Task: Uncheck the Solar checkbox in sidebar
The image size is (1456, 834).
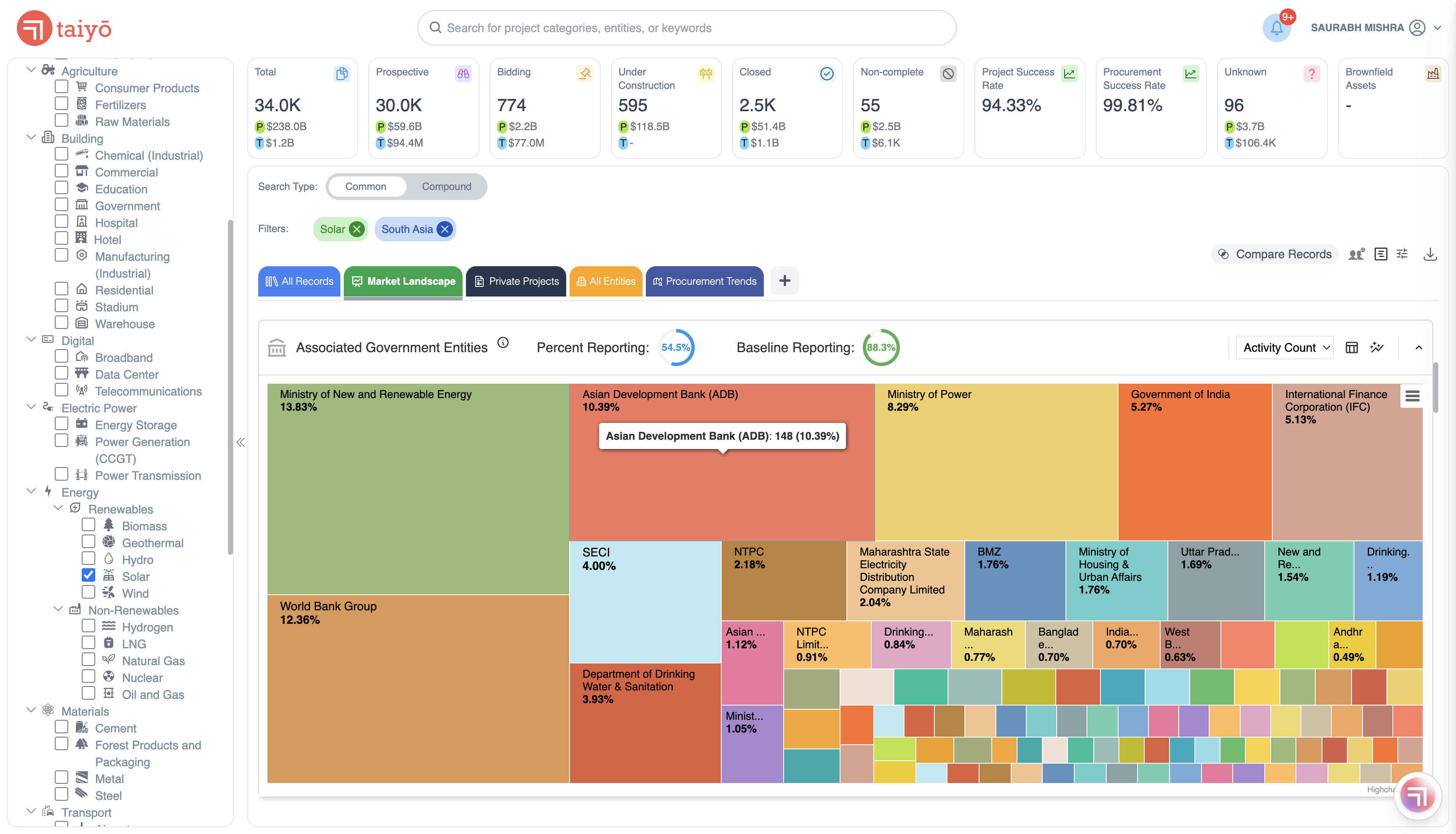Action: (x=88, y=575)
